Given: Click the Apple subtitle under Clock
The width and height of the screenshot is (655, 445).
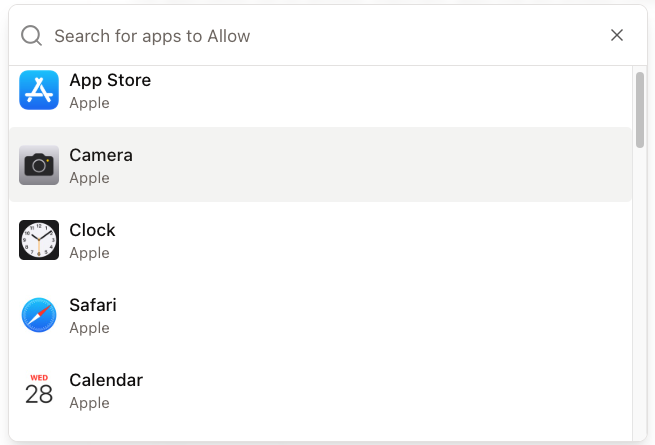Looking at the screenshot, I should tap(89, 253).
